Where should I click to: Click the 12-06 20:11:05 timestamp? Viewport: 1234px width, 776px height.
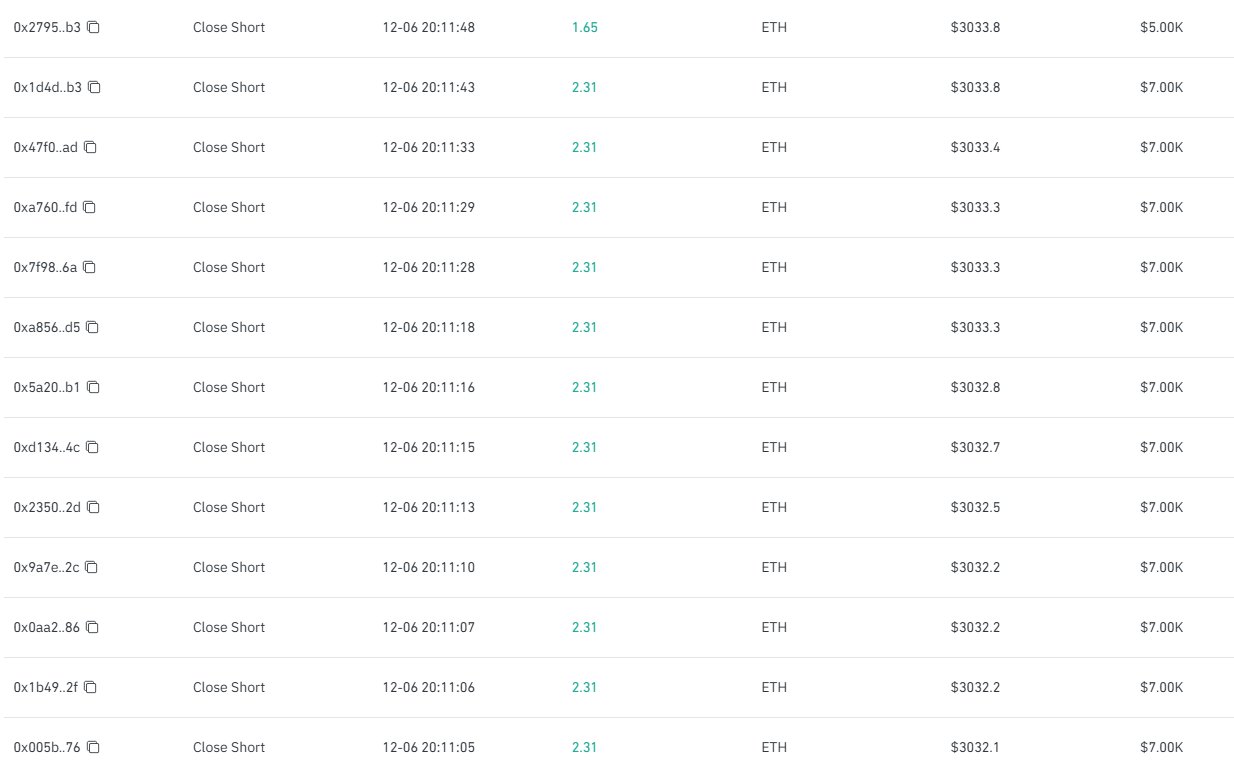(x=428, y=747)
